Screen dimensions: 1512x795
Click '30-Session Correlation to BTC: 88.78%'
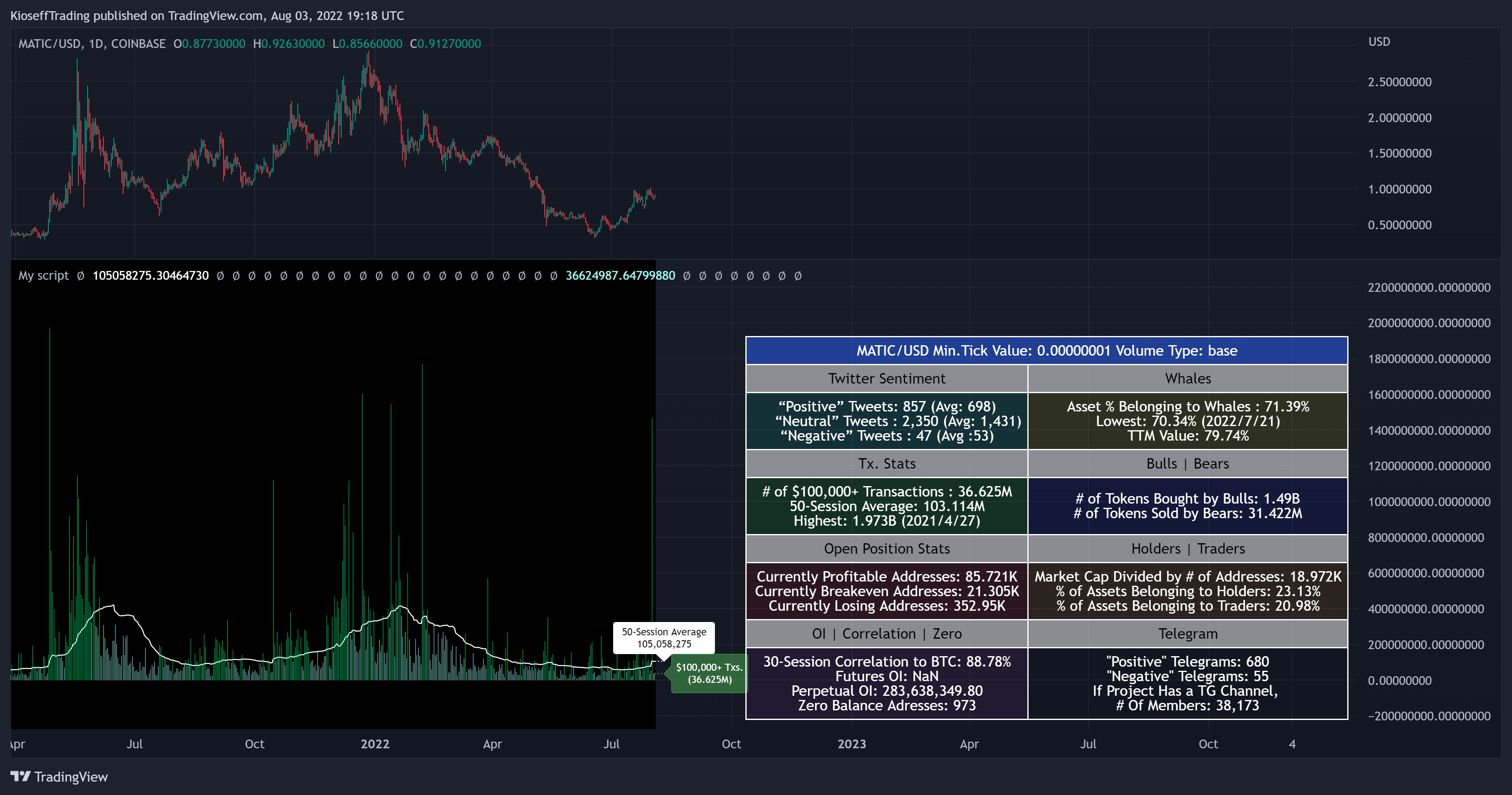click(887, 662)
